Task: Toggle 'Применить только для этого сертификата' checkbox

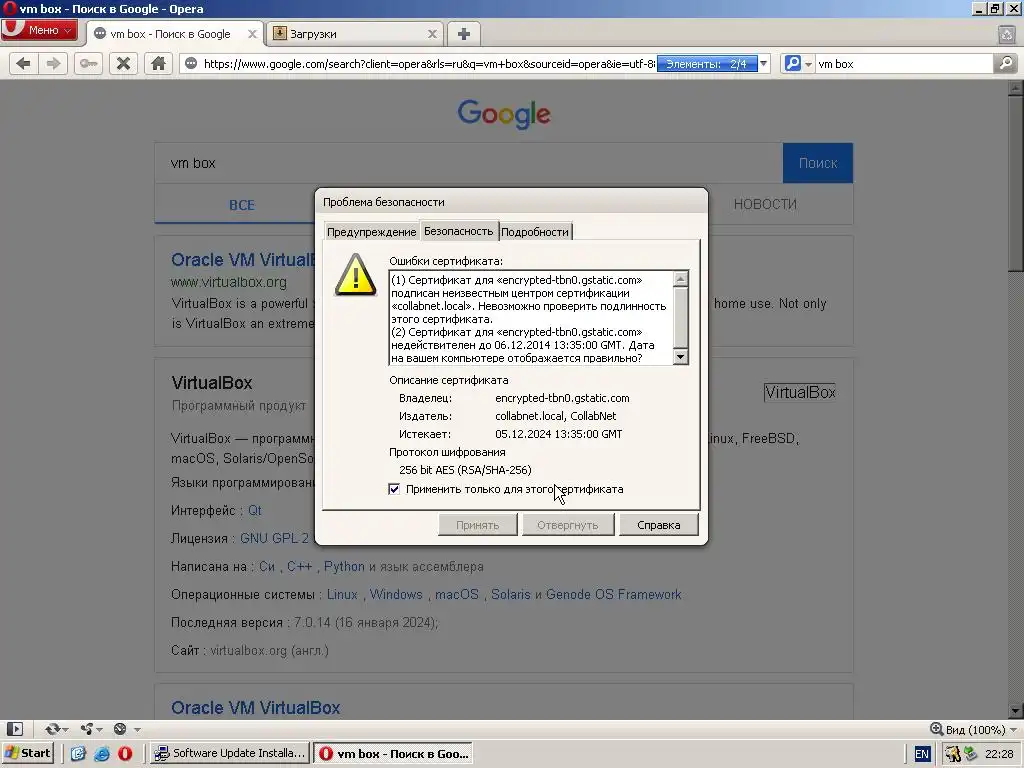Action: point(394,489)
